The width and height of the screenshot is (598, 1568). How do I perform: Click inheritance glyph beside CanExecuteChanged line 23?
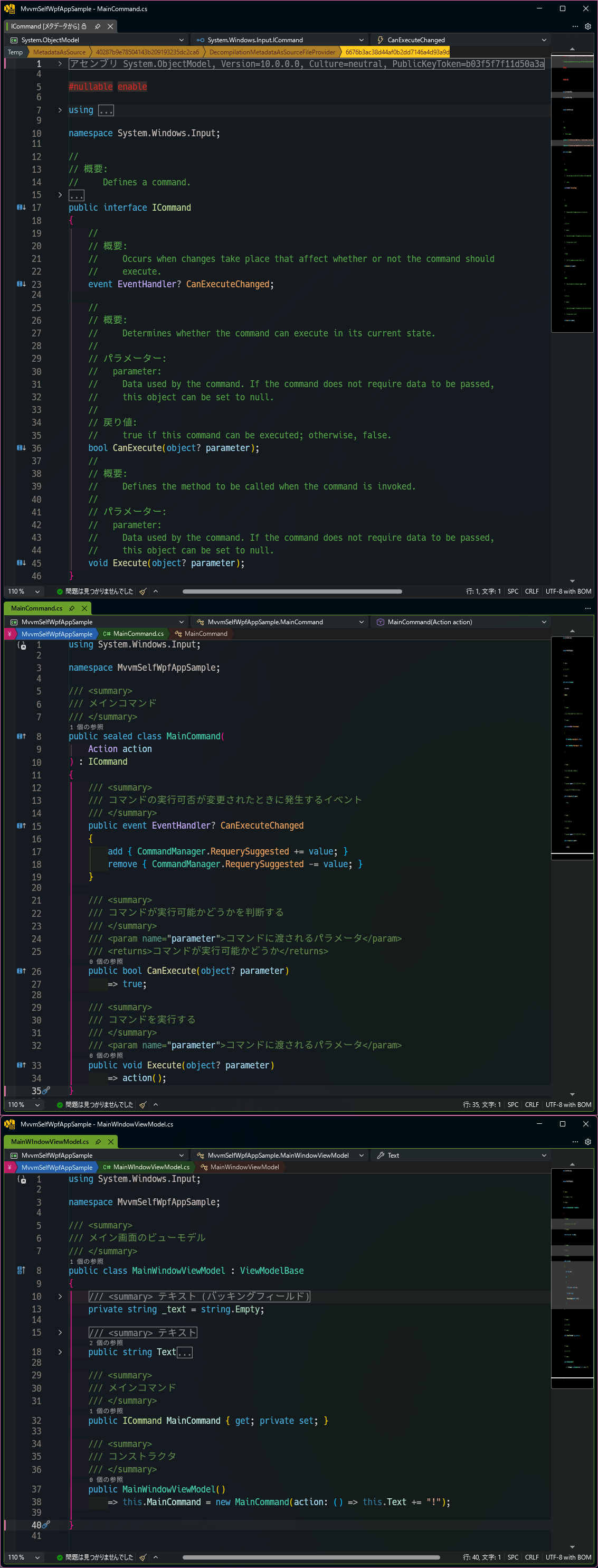click(x=21, y=284)
